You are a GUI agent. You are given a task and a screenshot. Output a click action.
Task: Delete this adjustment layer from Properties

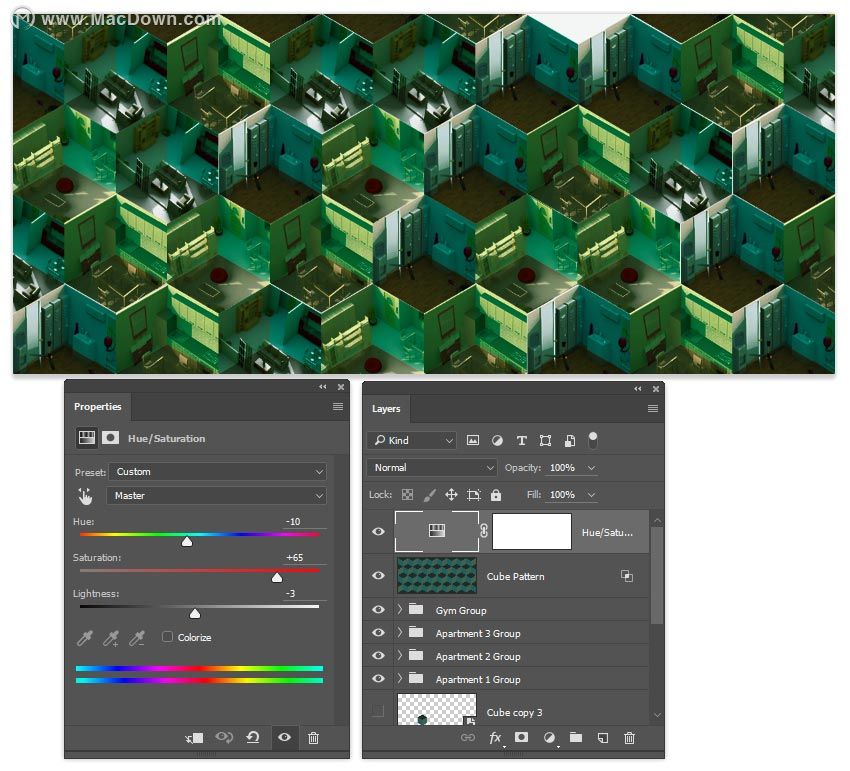point(313,737)
